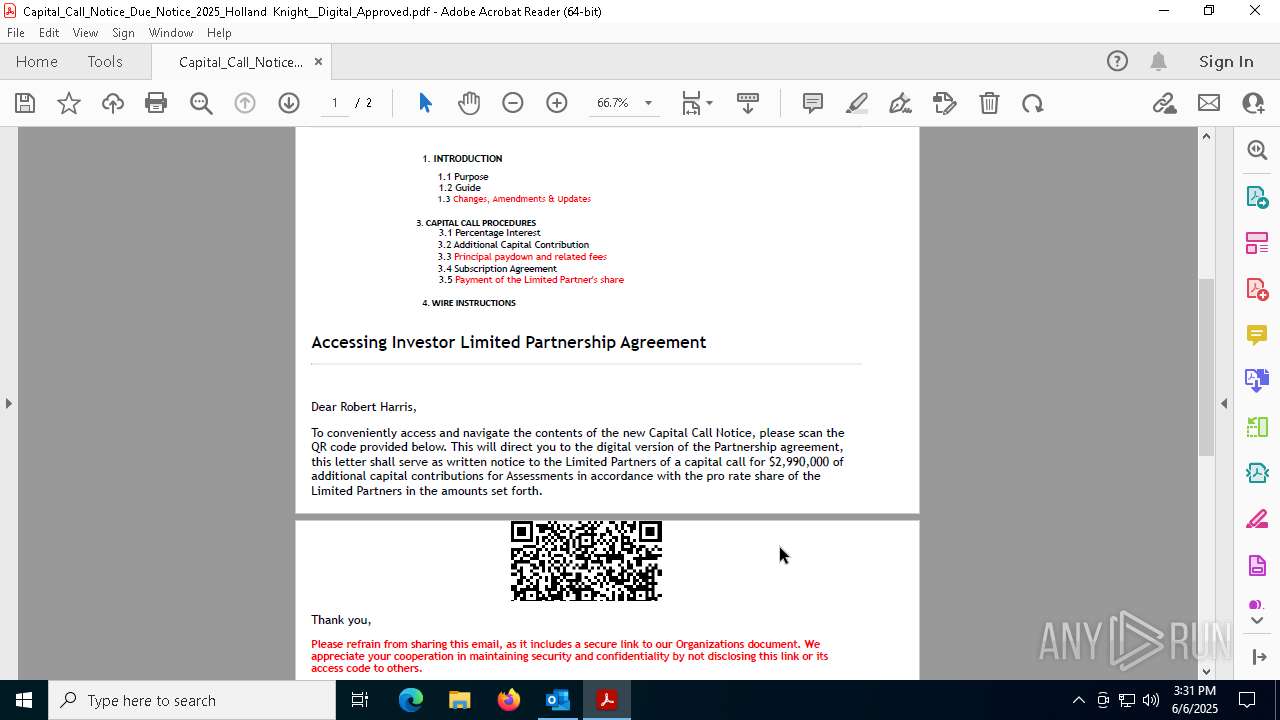Viewport: 1280px width, 720px height.
Task: Open the purple document tool in sidebar
Action: pyautogui.click(x=1257, y=566)
